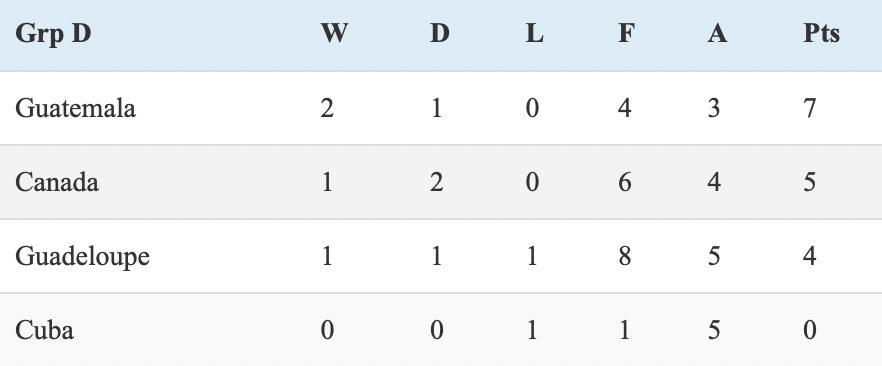Click Canada's goals-for value 6
Image resolution: width=882 pixels, height=366 pixels.
(x=624, y=182)
